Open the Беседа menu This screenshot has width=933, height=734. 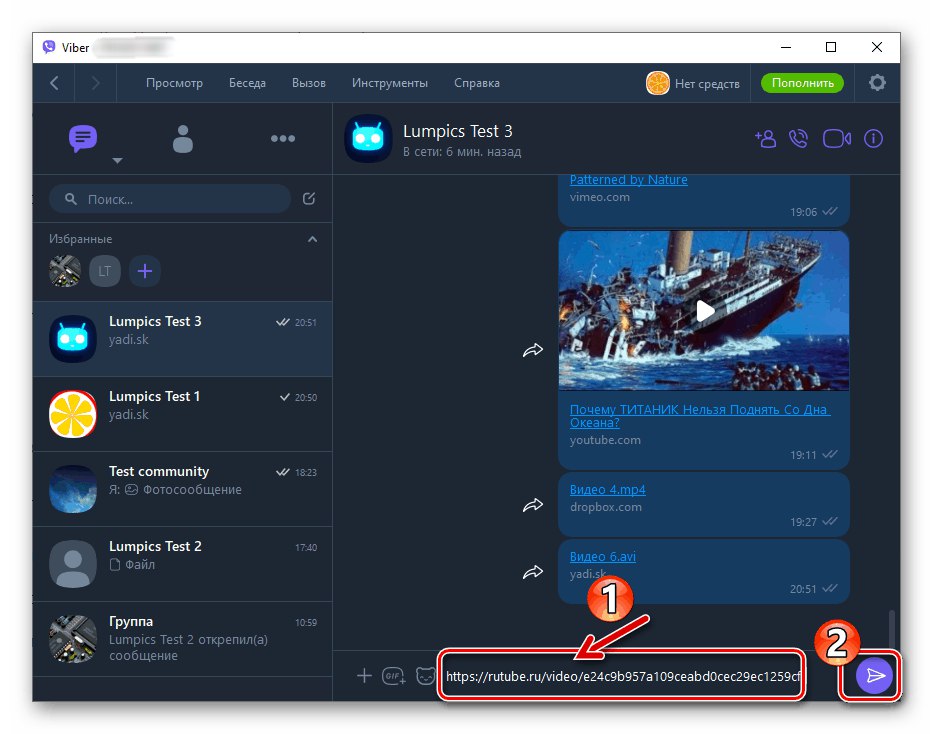click(x=248, y=83)
